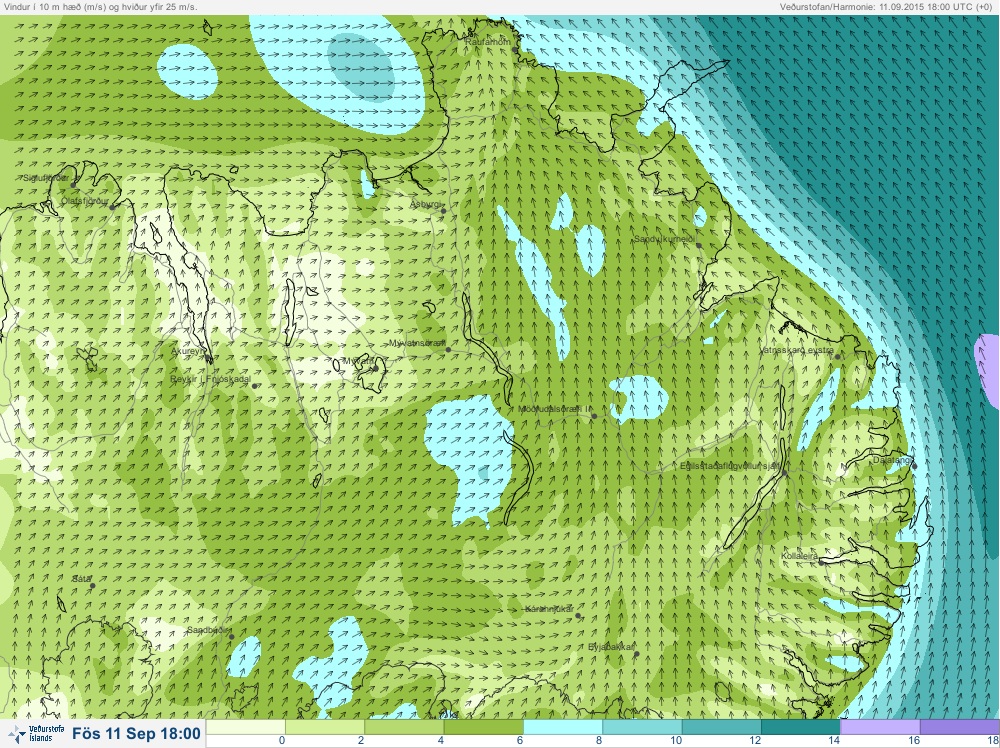Click the Eyjabakkar station label
Image resolution: width=1000 pixels, height=748 pixels.
point(611,647)
